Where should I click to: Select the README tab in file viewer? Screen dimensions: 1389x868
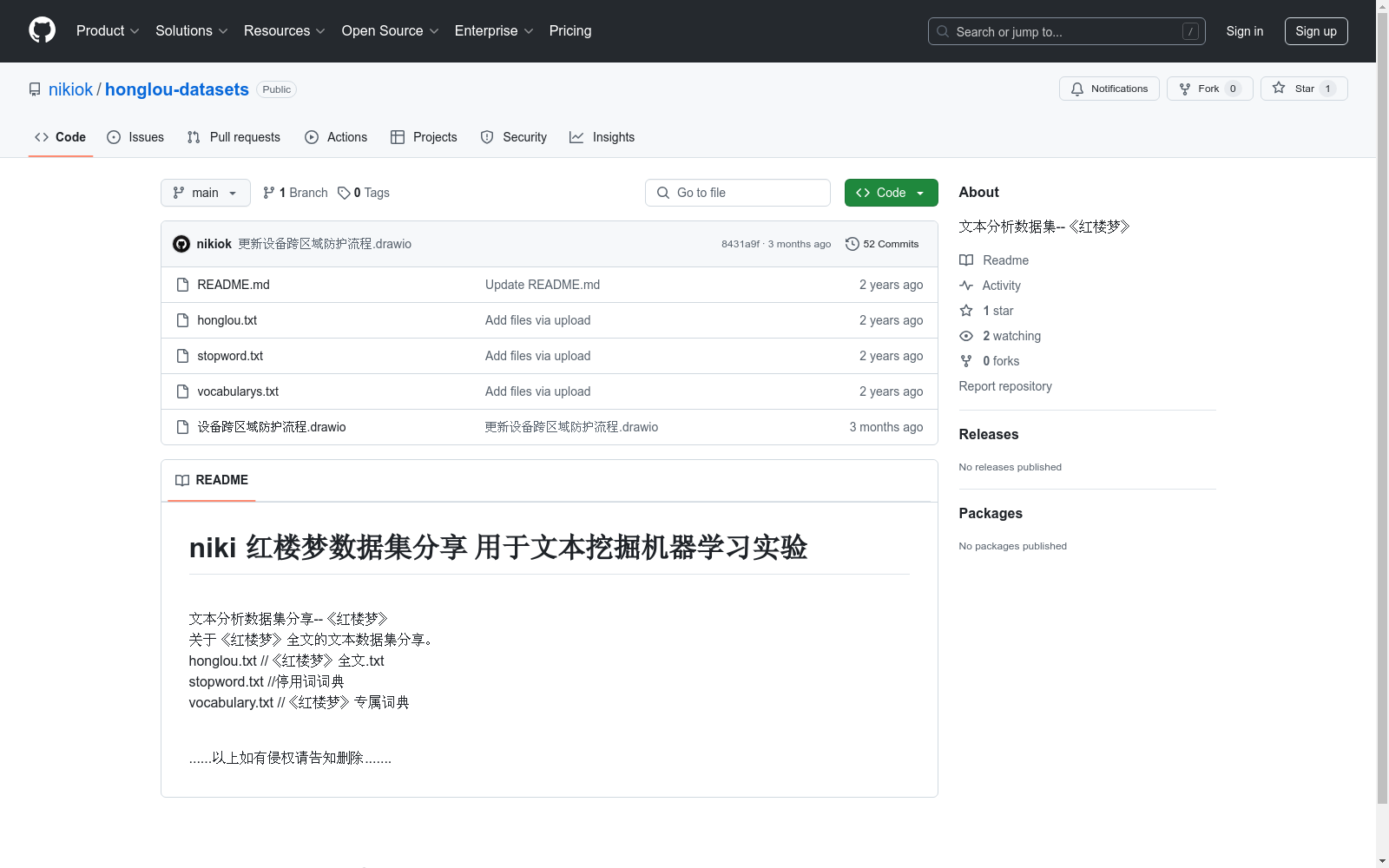pos(212,480)
